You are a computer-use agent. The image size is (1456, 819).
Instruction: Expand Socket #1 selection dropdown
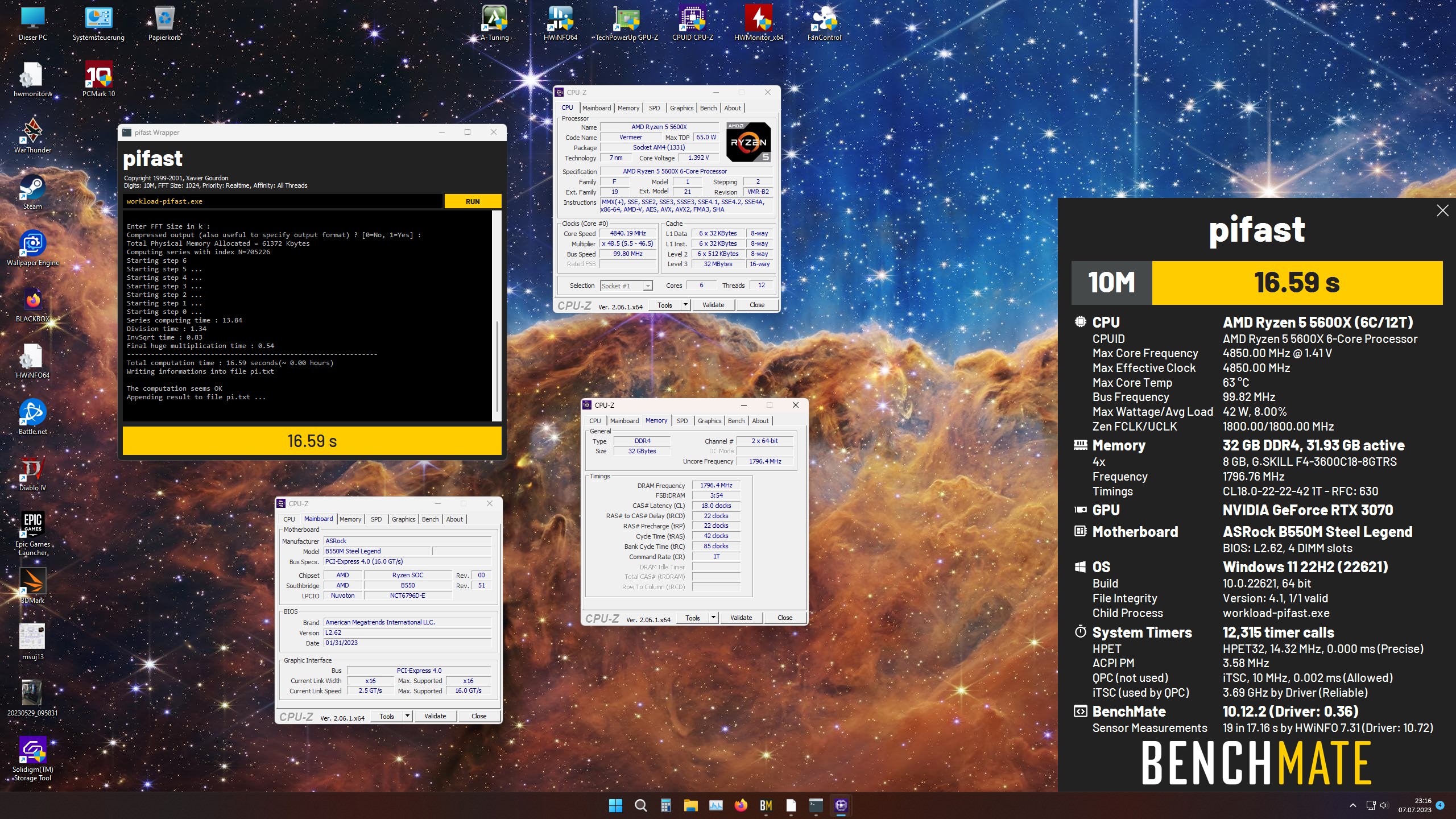[x=648, y=286]
